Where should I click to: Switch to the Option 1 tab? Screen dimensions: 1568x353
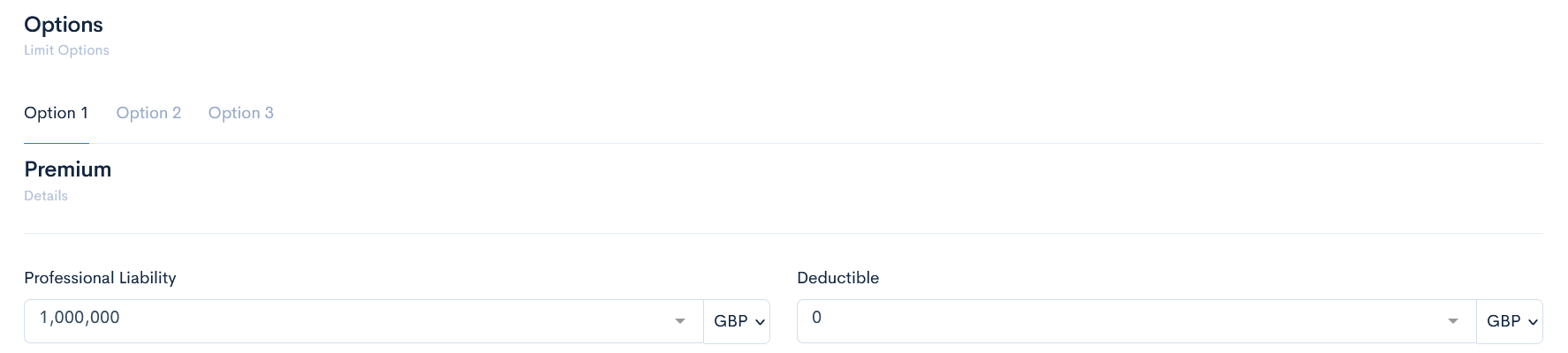tap(56, 113)
